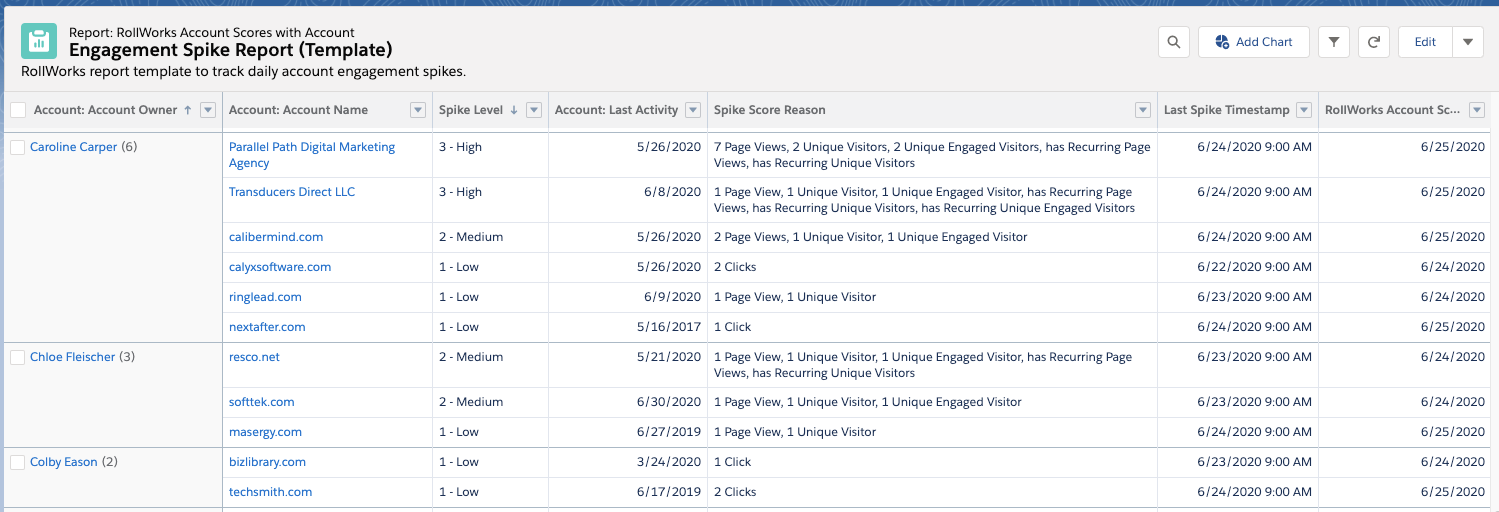Open calibermind.com account link
This screenshot has width=1499, height=512.
click(276, 237)
